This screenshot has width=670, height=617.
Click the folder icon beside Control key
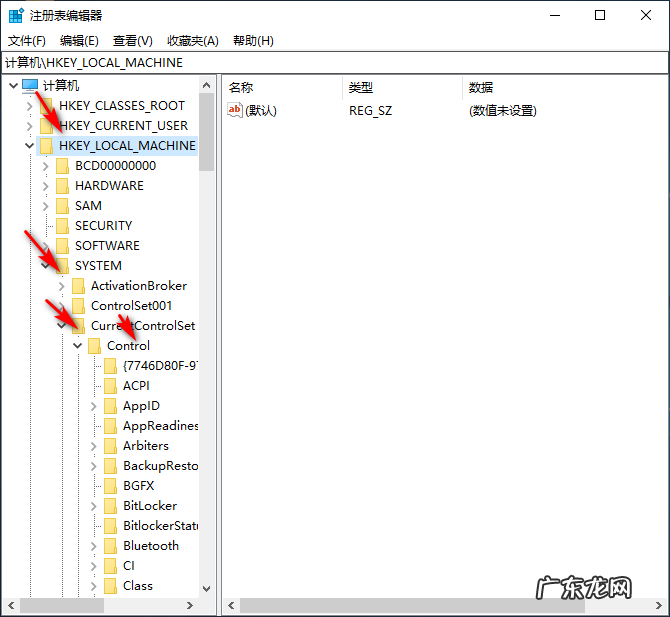pyautogui.click(x=94, y=346)
